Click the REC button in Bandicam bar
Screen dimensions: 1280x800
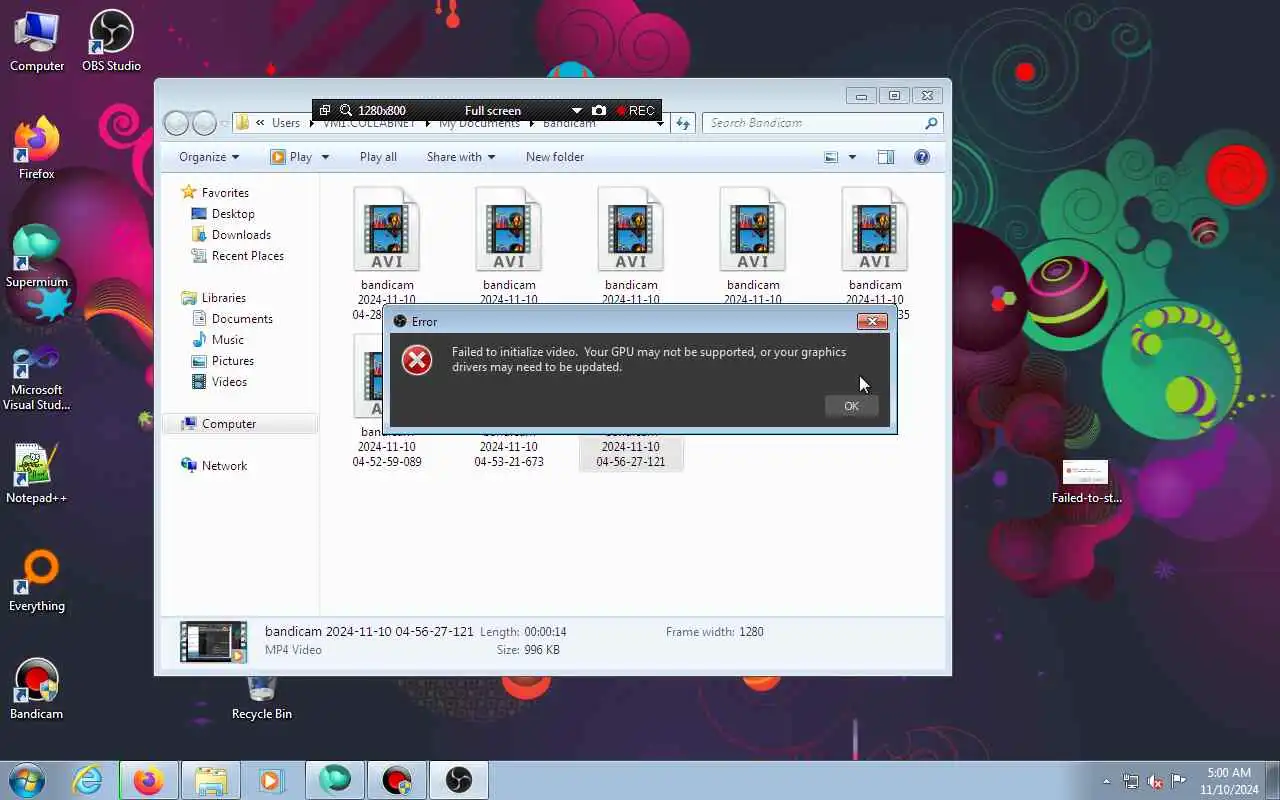tap(635, 111)
